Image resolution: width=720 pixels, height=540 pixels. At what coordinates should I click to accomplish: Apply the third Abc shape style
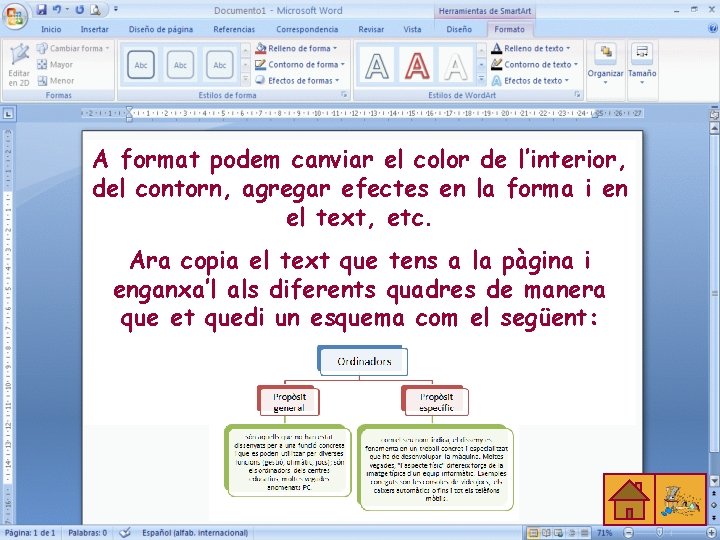coord(219,65)
